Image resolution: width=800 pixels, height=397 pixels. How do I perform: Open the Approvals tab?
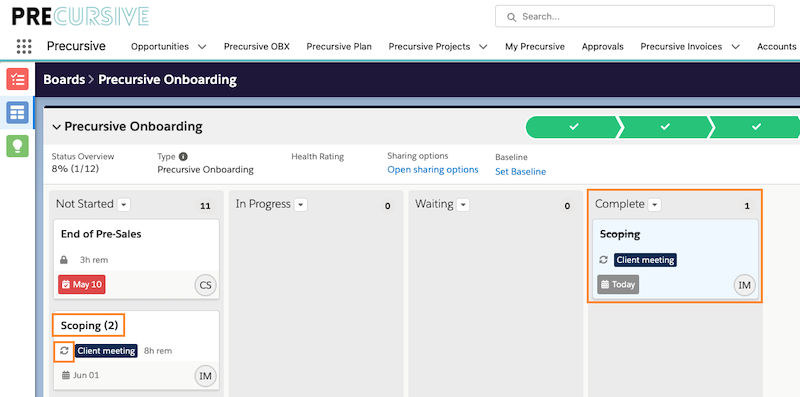(603, 46)
